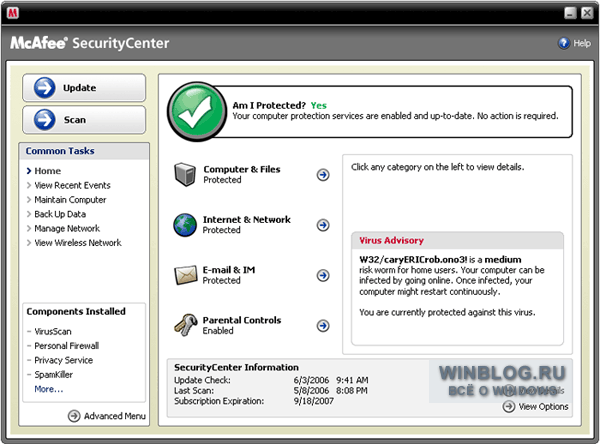Click the Parental Controls keys icon
600x444 pixels.
tap(186, 325)
